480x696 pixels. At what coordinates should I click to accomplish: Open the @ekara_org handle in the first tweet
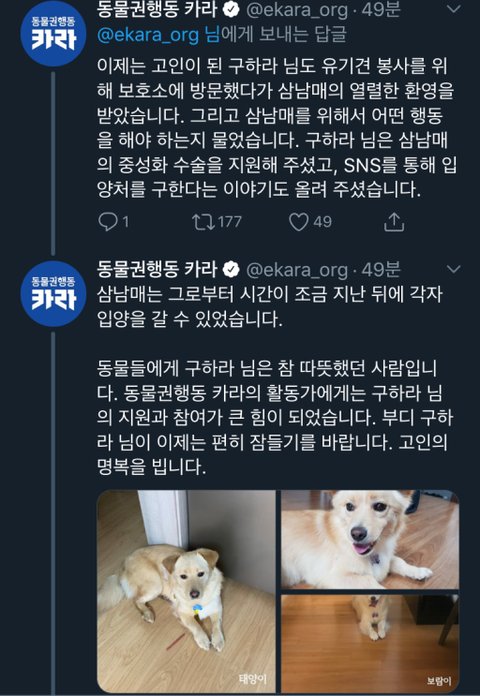297,11
